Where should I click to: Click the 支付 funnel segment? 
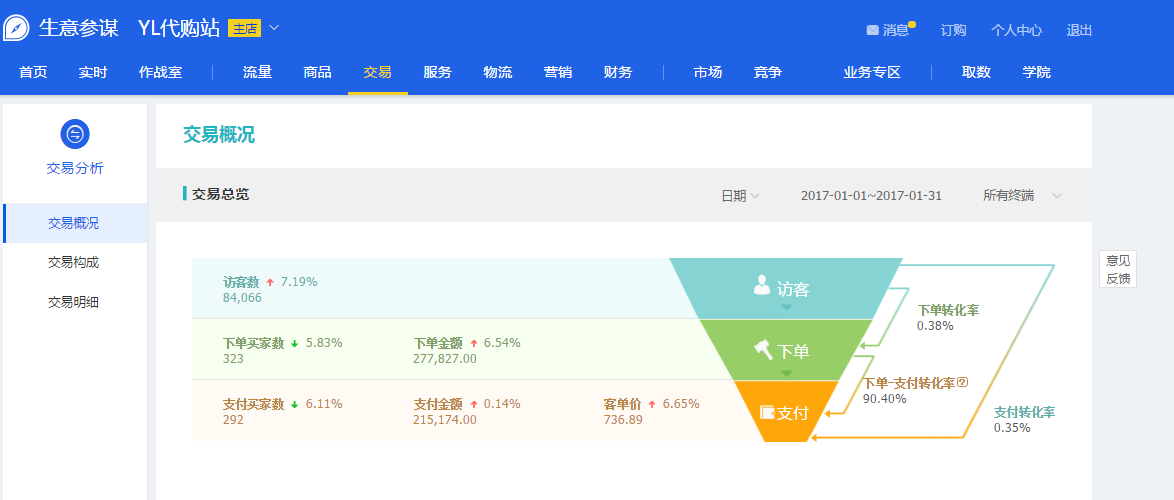[785, 411]
